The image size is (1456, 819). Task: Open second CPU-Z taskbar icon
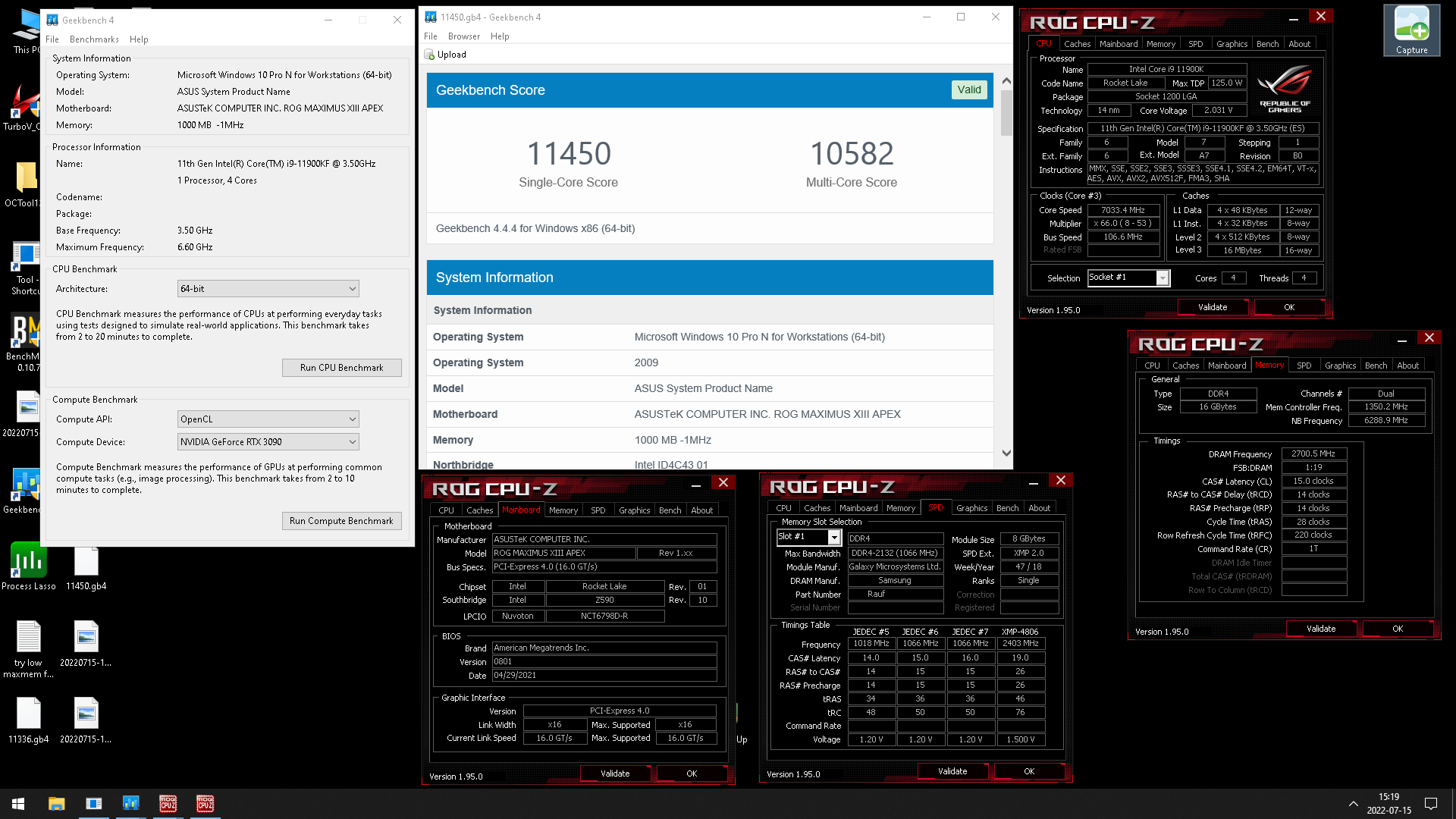coord(205,804)
